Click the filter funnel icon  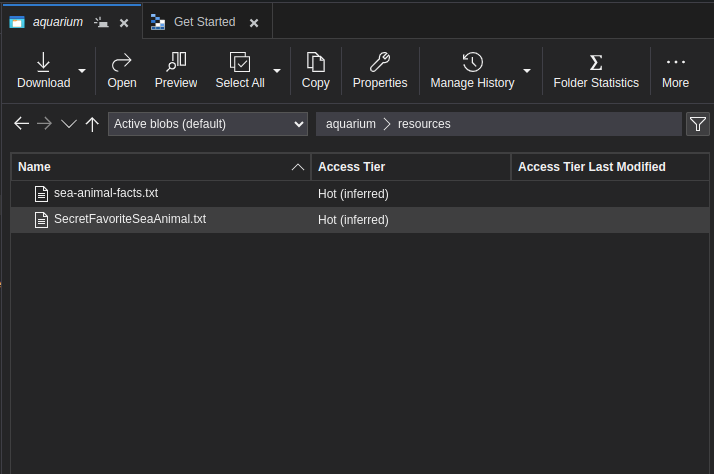pos(698,124)
